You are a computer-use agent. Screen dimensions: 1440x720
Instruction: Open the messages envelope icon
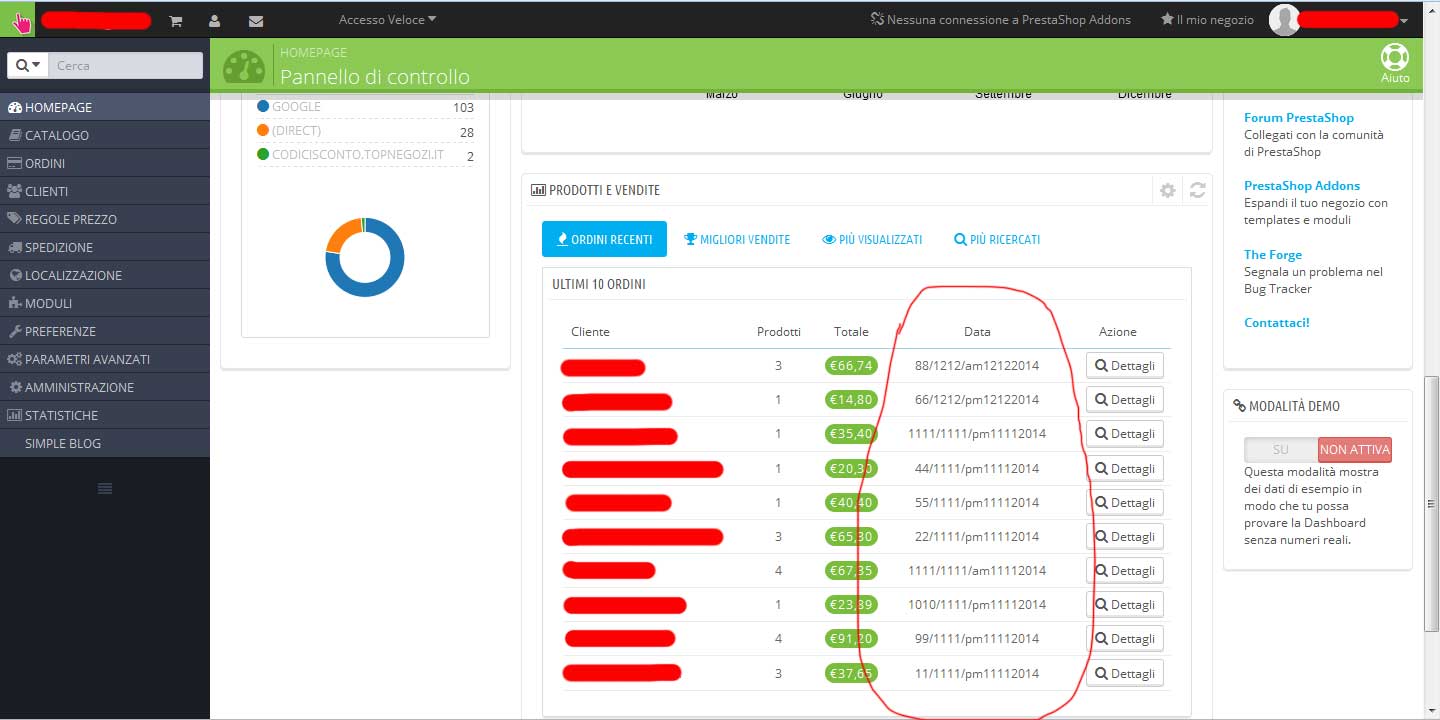pos(256,20)
